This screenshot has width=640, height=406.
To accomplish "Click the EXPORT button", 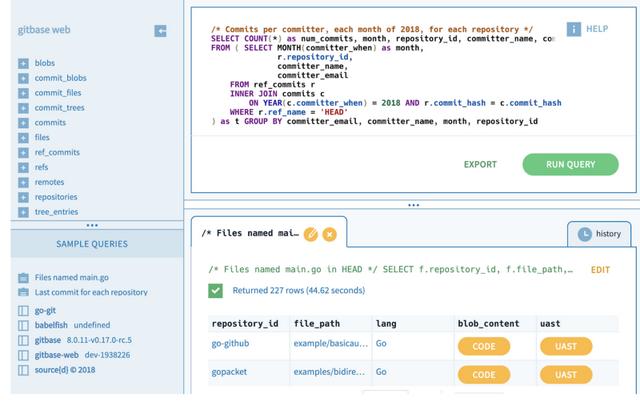I will [480, 164].
